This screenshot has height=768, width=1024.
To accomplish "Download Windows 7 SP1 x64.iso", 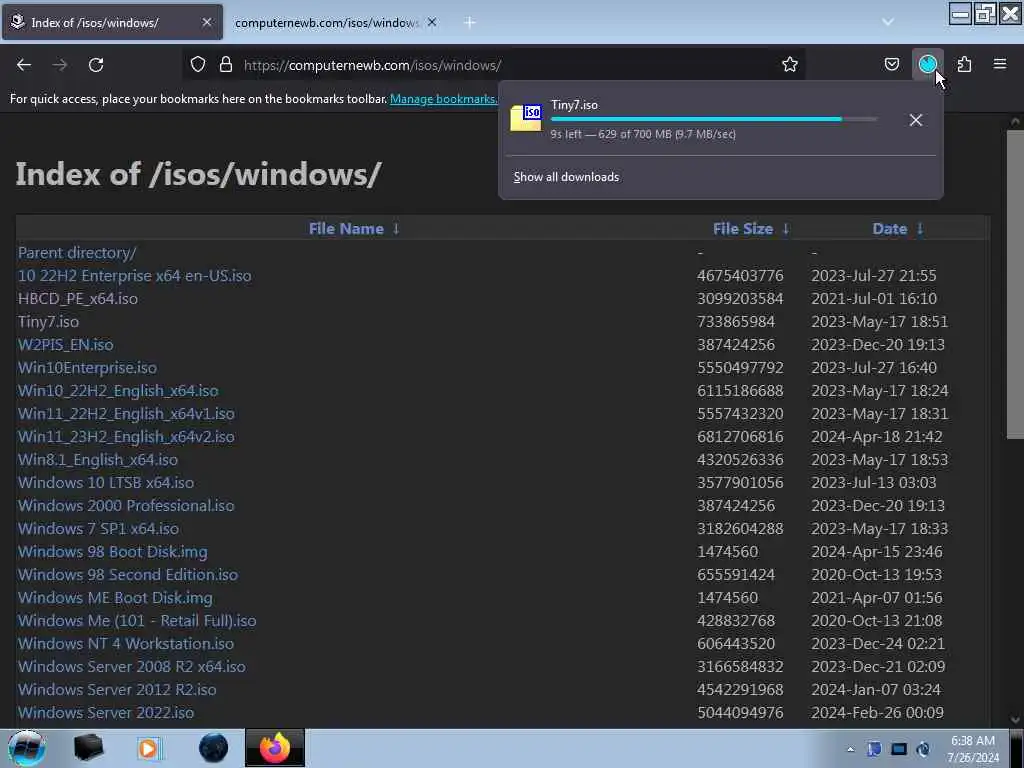I will click(98, 528).
